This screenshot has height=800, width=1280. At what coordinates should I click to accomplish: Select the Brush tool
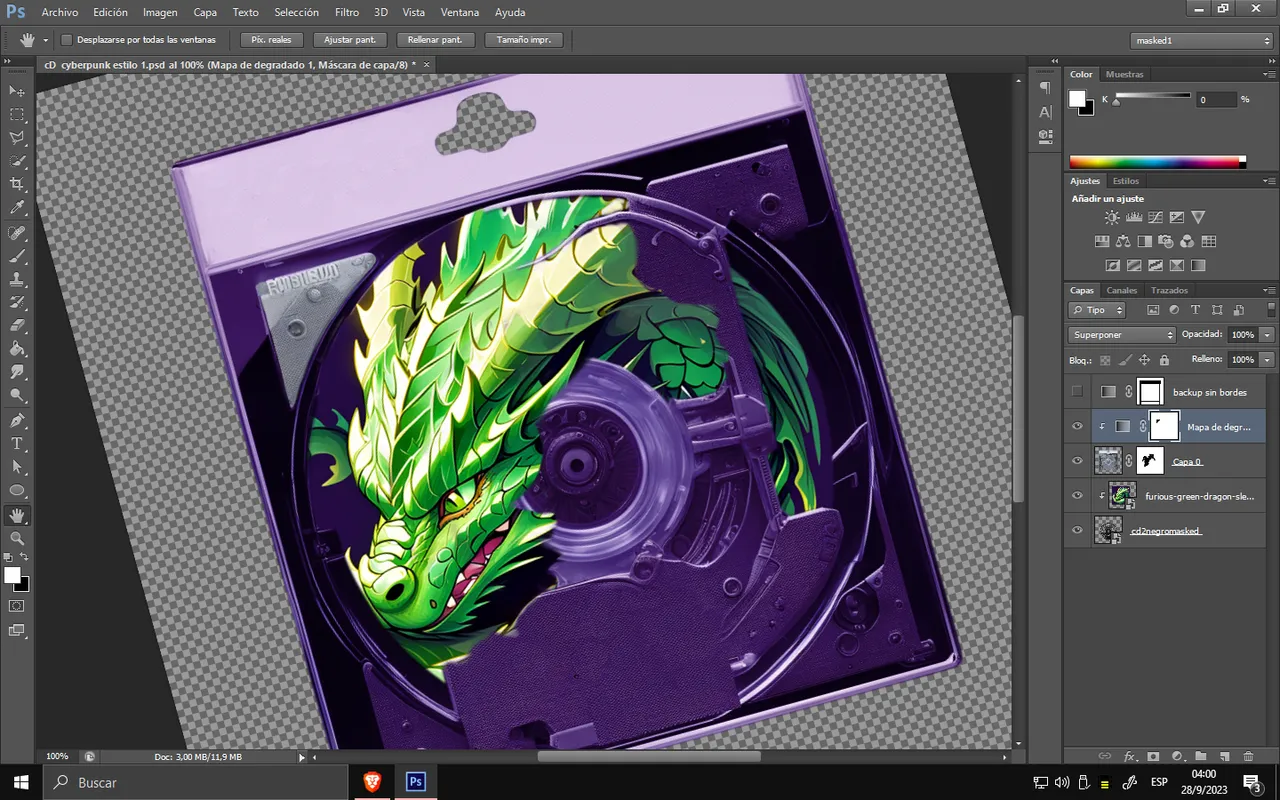tap(17, 256)
